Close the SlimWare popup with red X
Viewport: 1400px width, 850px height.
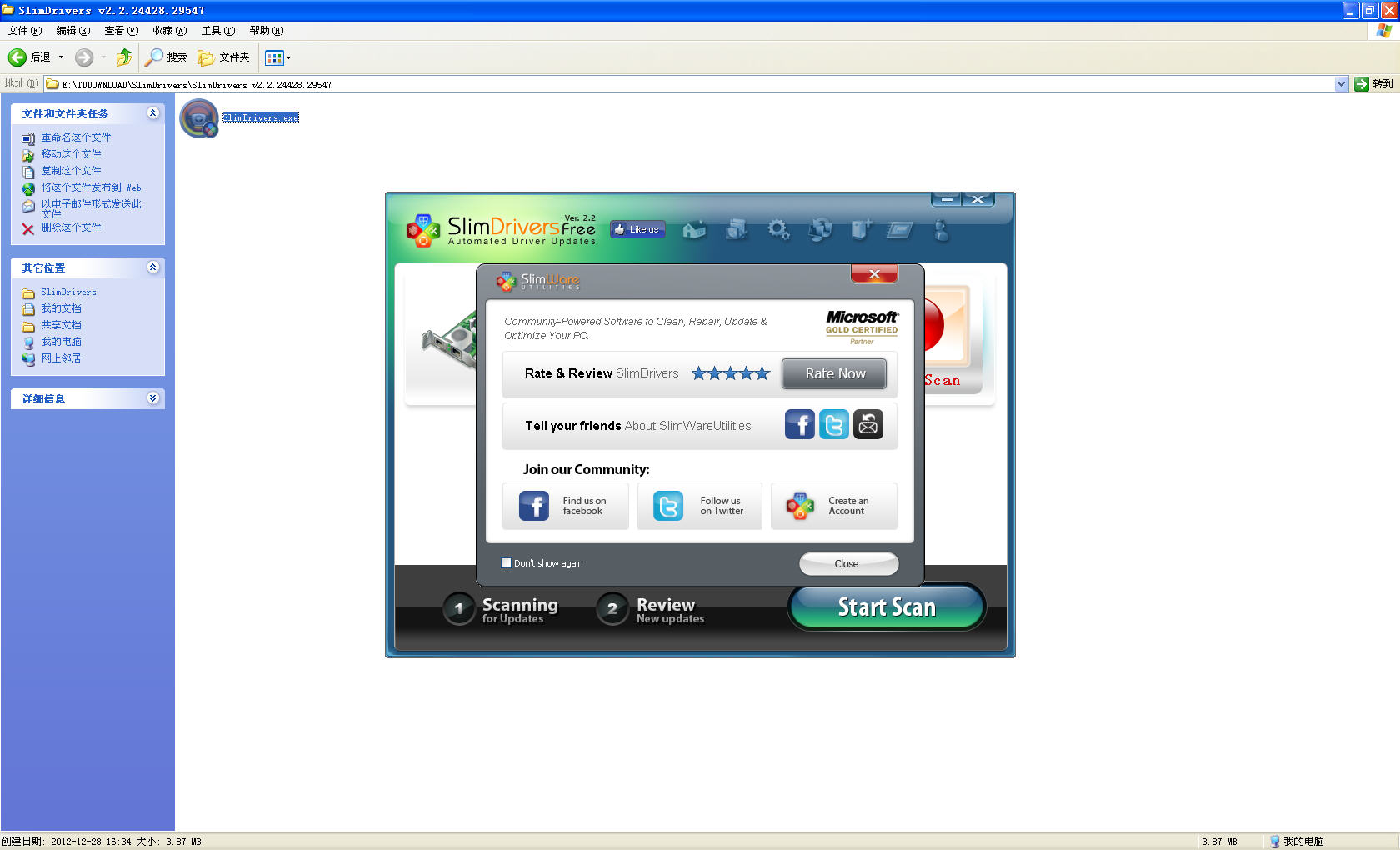click(x=874, y=273)
